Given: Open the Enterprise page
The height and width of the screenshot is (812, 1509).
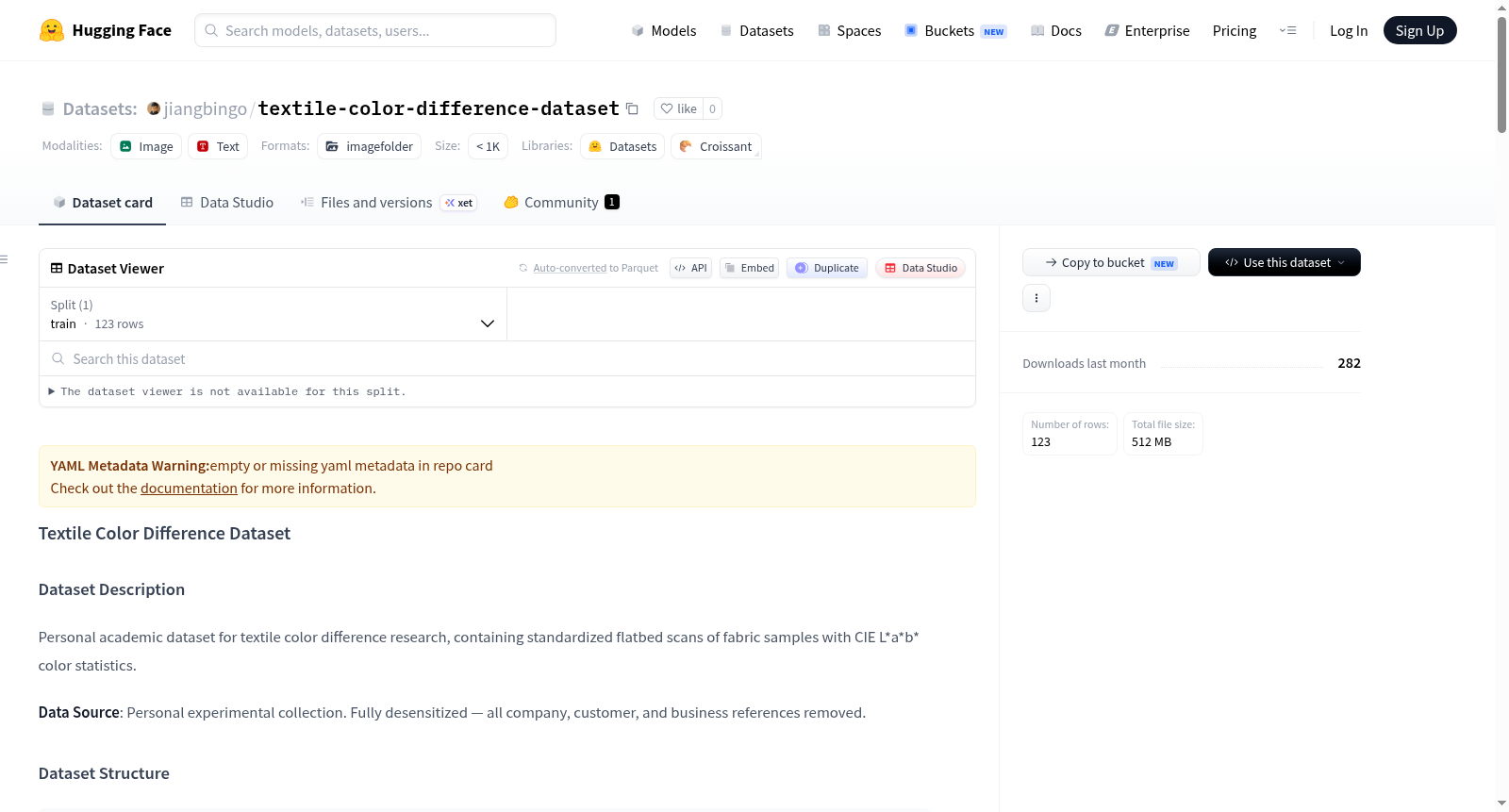Looking at the screenshot, I should (1147, 31).
